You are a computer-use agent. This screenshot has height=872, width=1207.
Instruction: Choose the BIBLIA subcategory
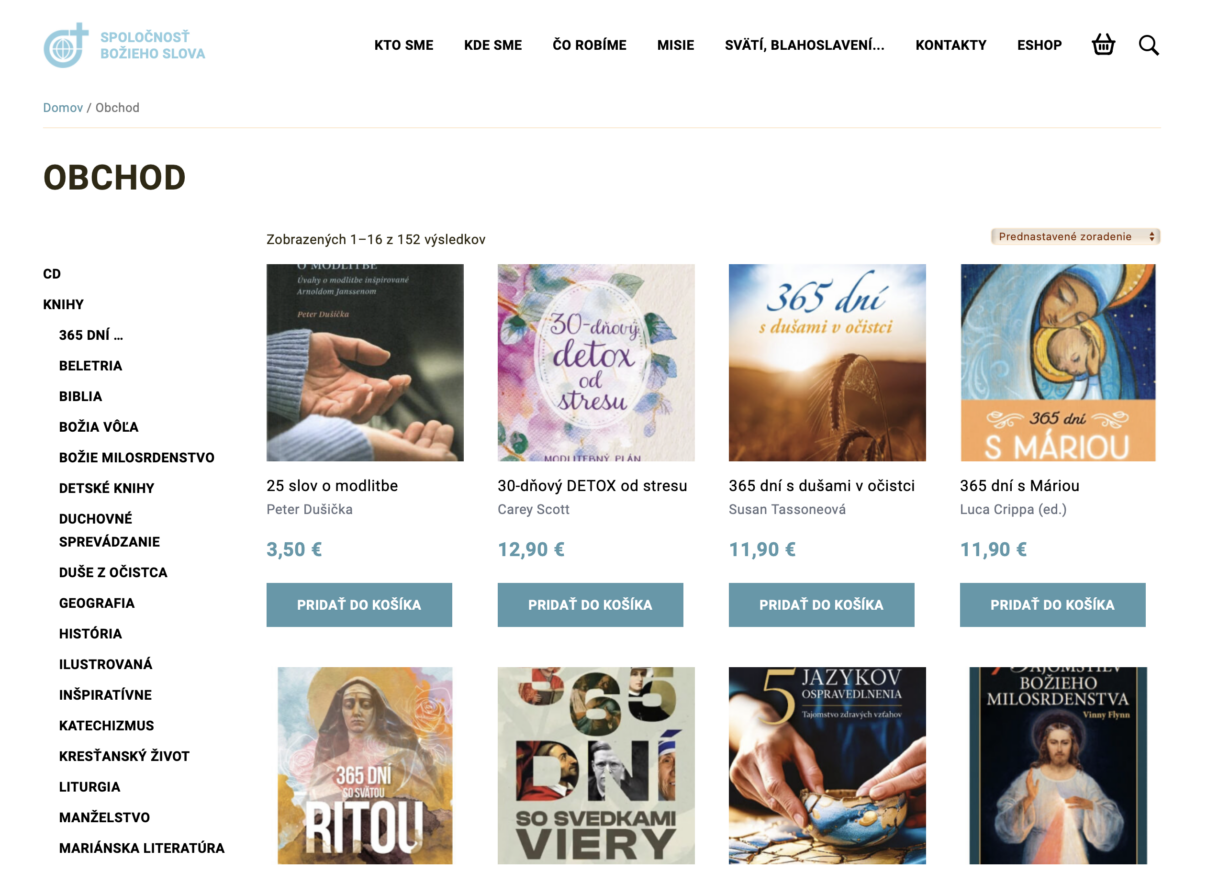click(x=80, y=397)
